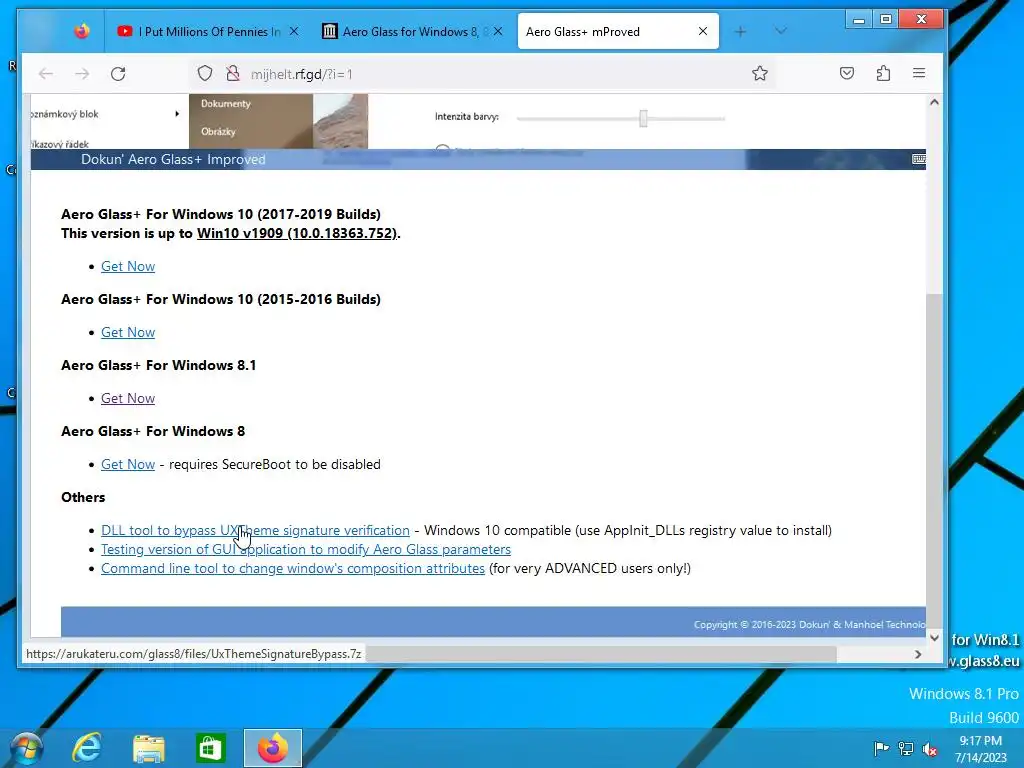Close the YouTube pennies tab
This screenshot has width=1024, height=768.
tap(294, 31)
